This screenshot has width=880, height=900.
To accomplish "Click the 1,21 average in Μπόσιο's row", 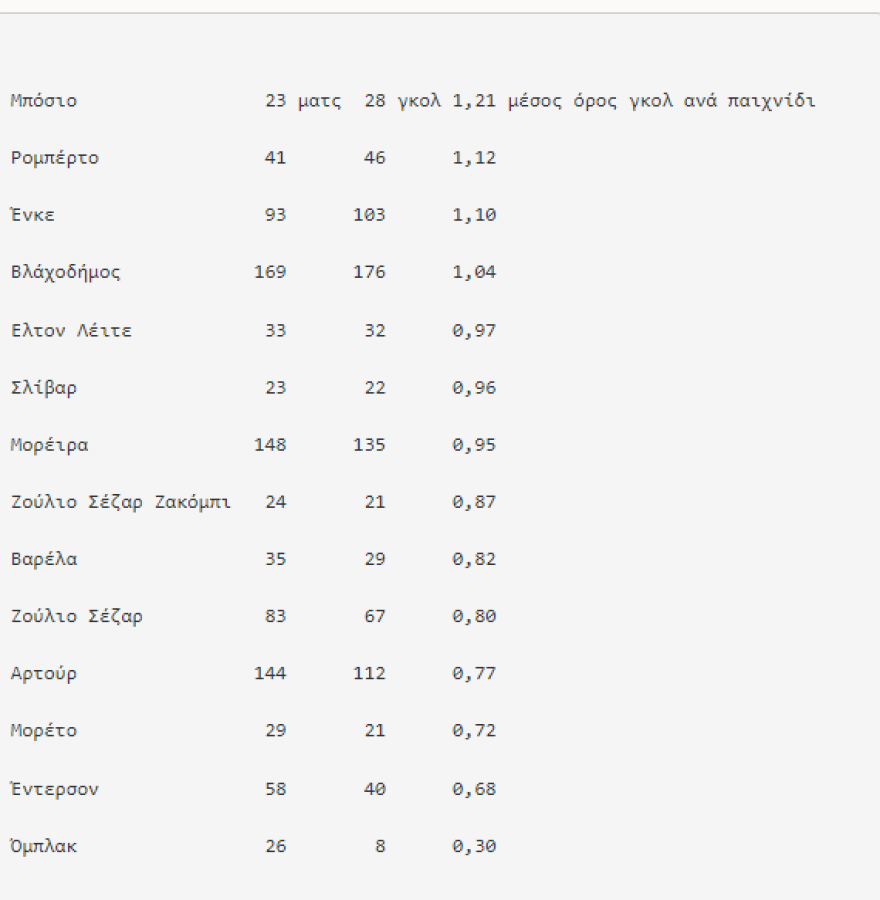I will [x=474, y=101].
